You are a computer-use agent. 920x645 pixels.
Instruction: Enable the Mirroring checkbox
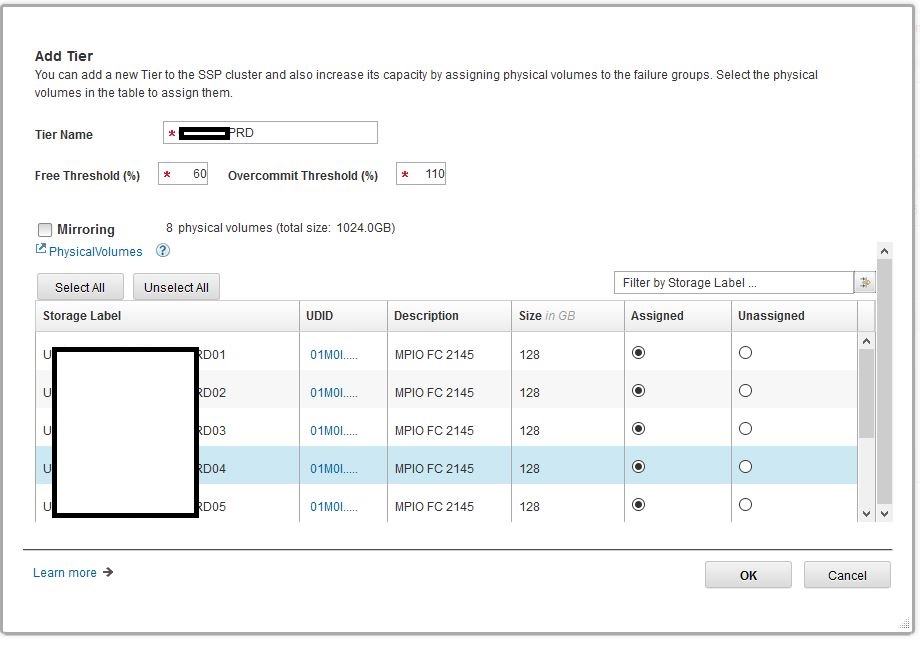pos(45,230)
